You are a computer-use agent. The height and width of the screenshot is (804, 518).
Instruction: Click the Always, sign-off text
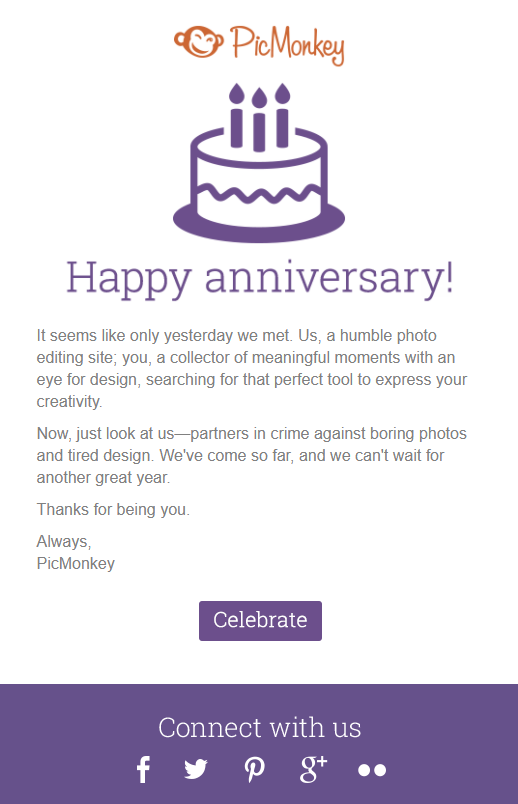[x=64, y=541]
